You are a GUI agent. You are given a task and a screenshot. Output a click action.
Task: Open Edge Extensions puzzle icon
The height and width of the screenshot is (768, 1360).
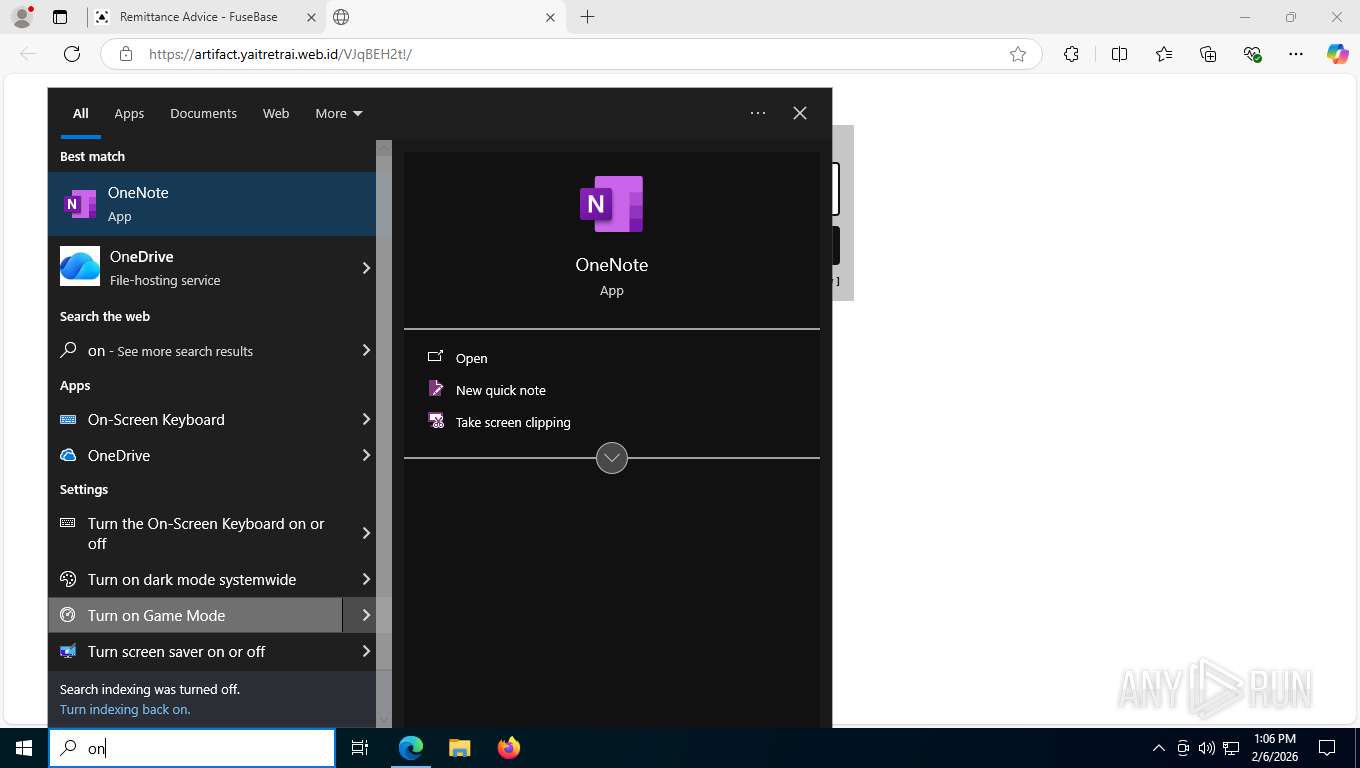point(1071,54)
